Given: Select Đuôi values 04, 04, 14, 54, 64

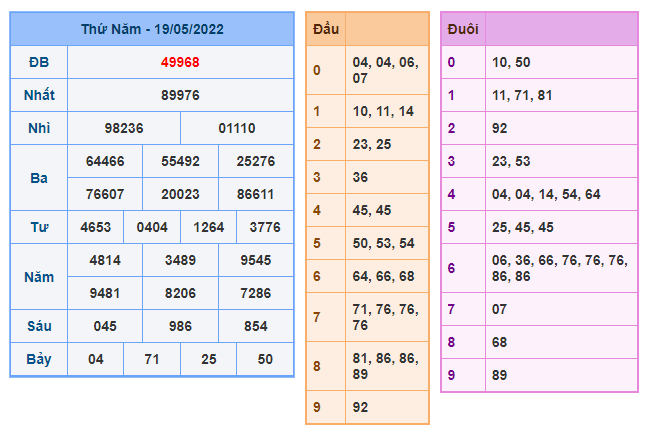Looking at the screenshot, I should (545, 194).
